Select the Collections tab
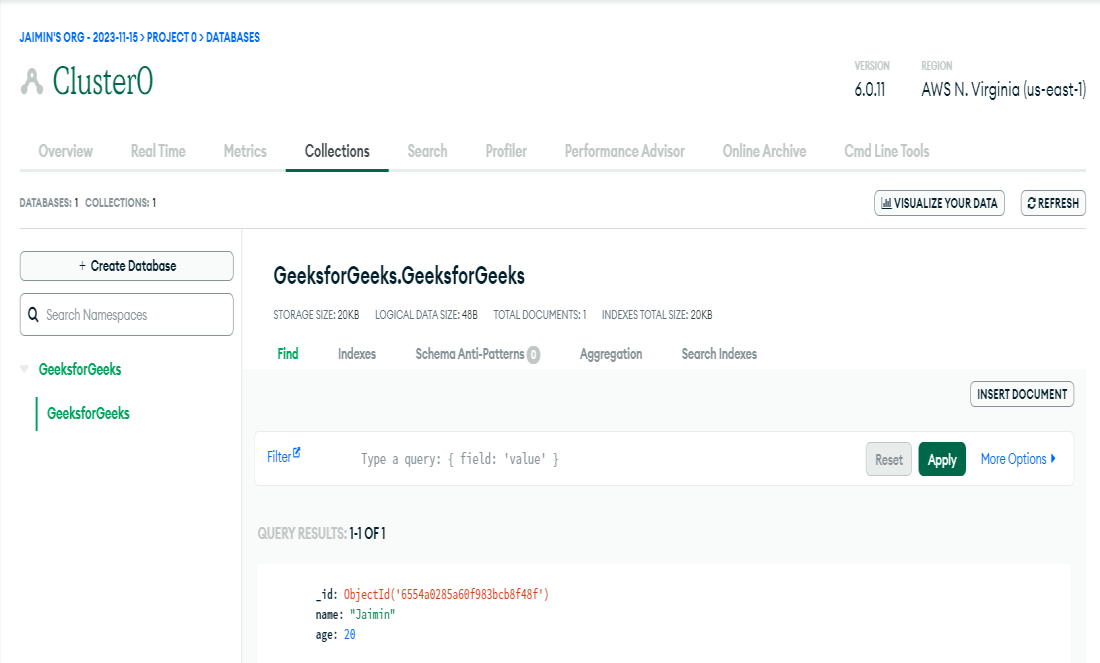 point(337,151)
